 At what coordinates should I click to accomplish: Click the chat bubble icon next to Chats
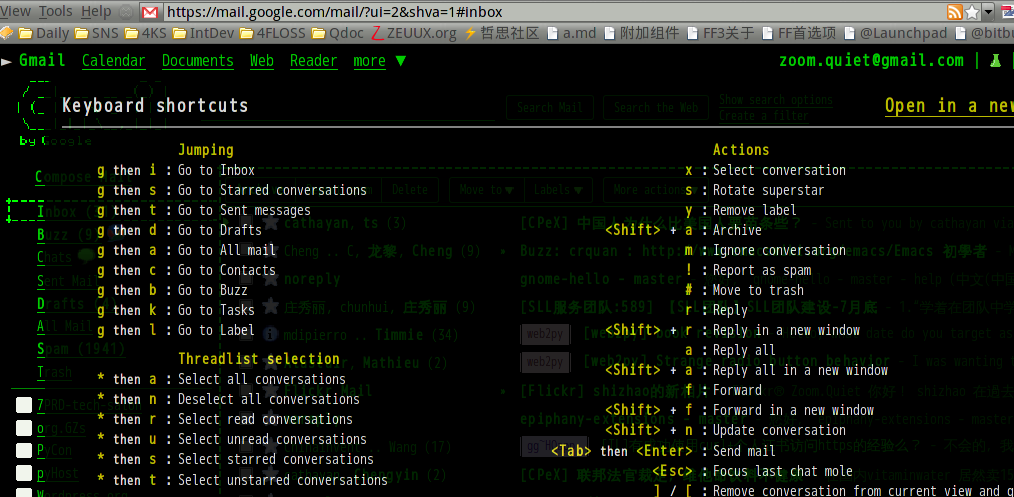pos(85,257)
